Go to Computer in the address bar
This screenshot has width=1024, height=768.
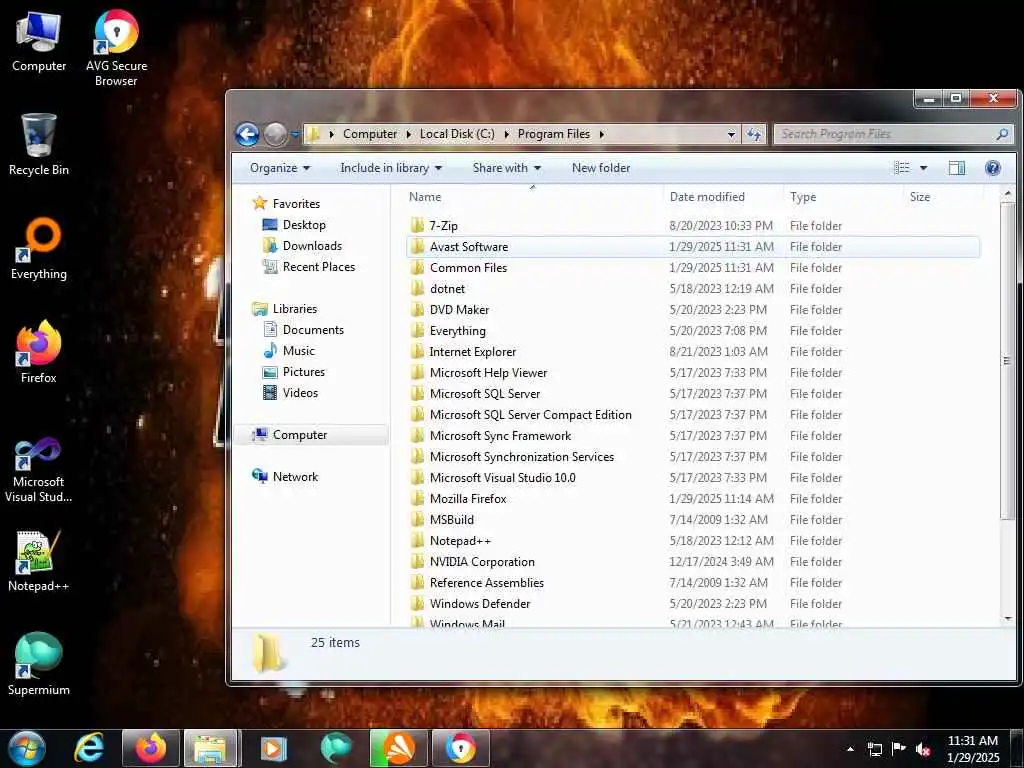click(370, 134)
